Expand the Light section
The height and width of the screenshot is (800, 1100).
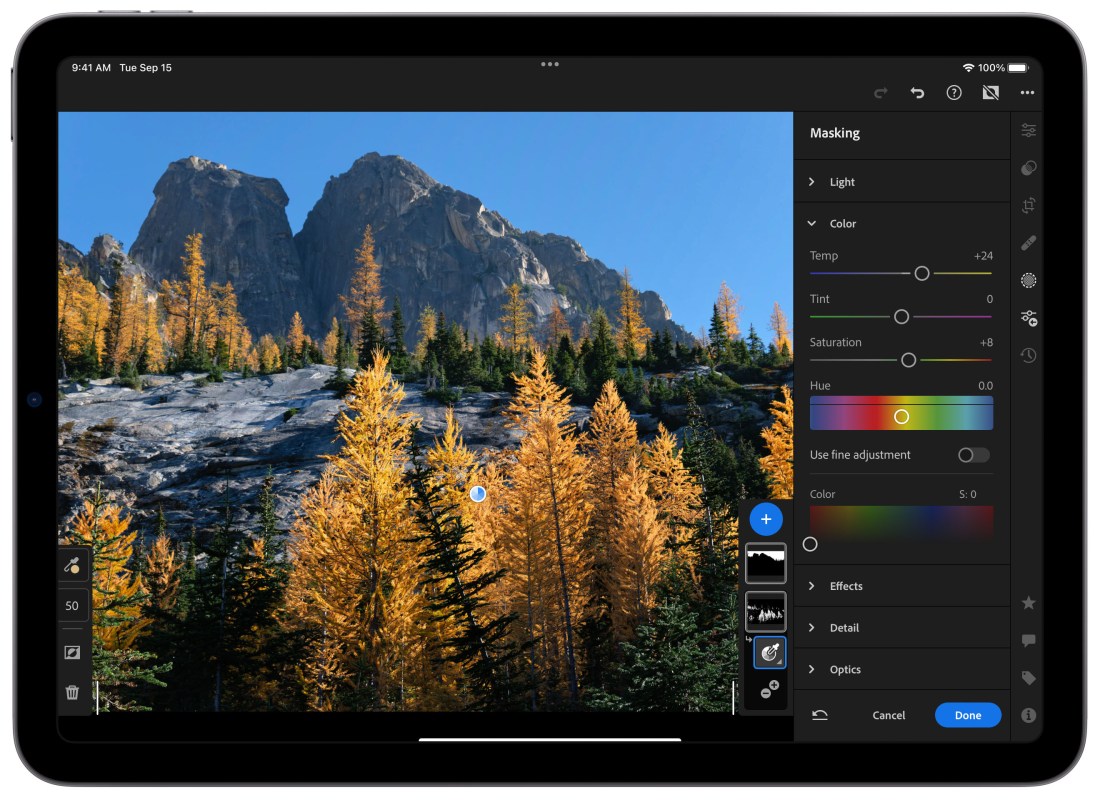tap(842, 182)
